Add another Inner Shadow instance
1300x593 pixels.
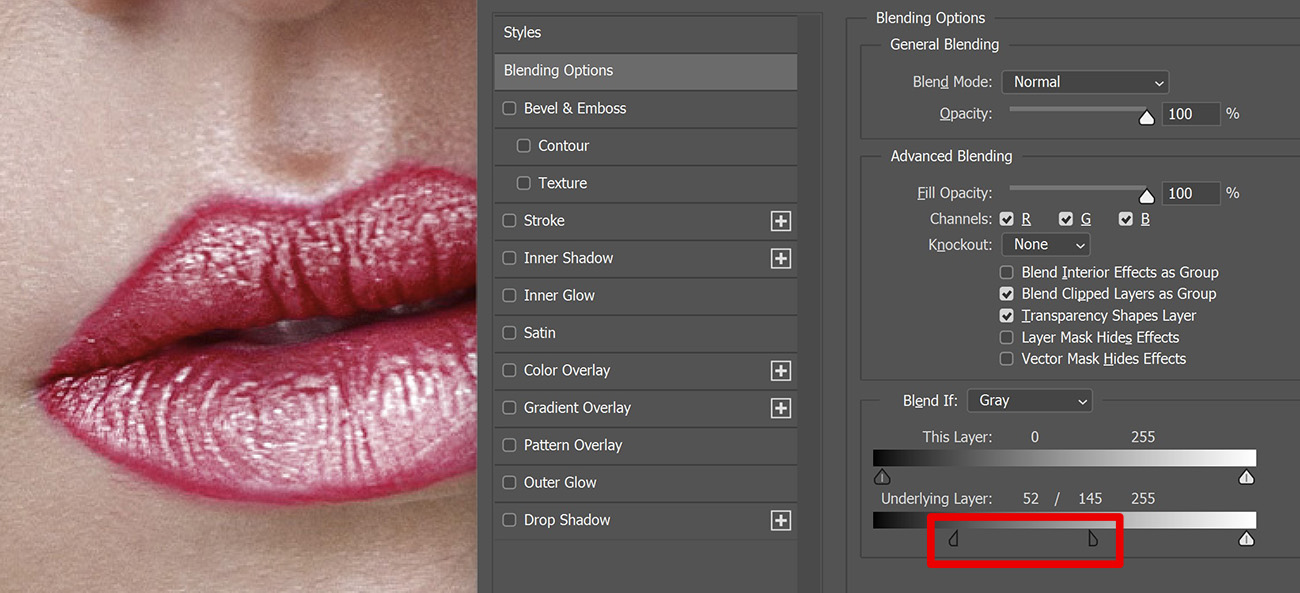[780, 257]
